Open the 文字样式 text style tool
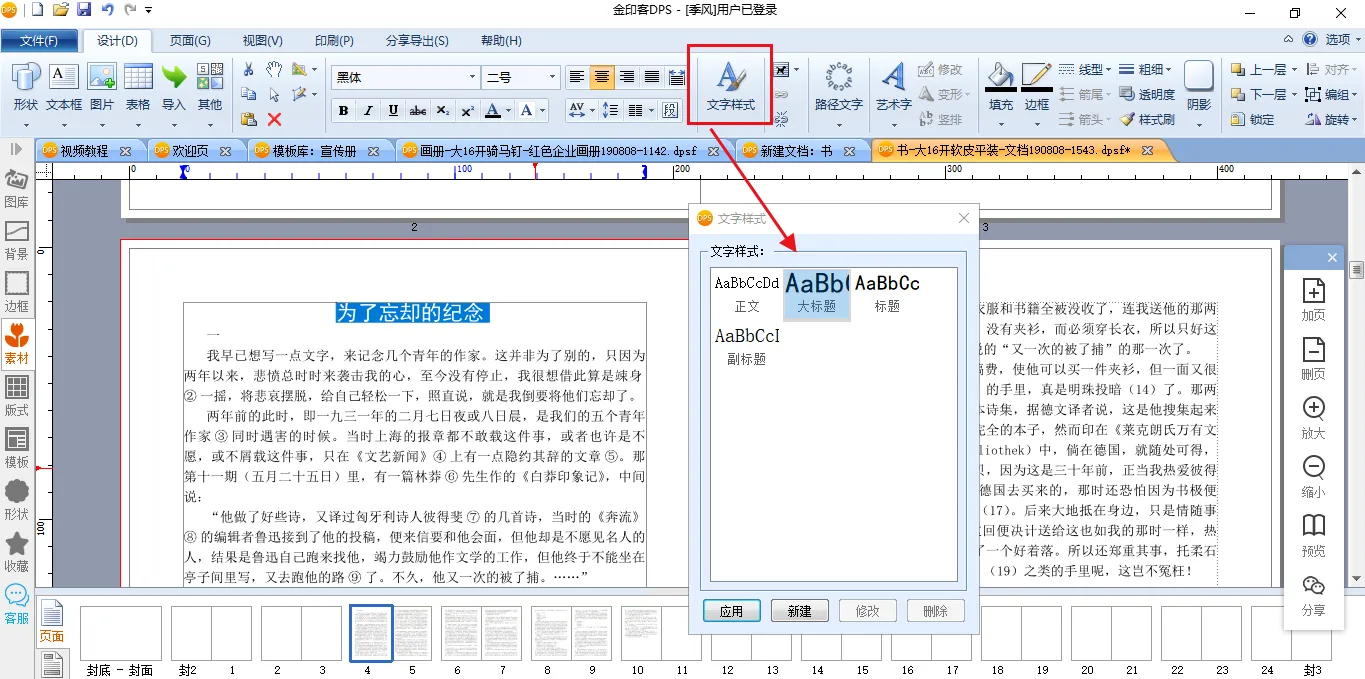 click(x=730, y=85)
